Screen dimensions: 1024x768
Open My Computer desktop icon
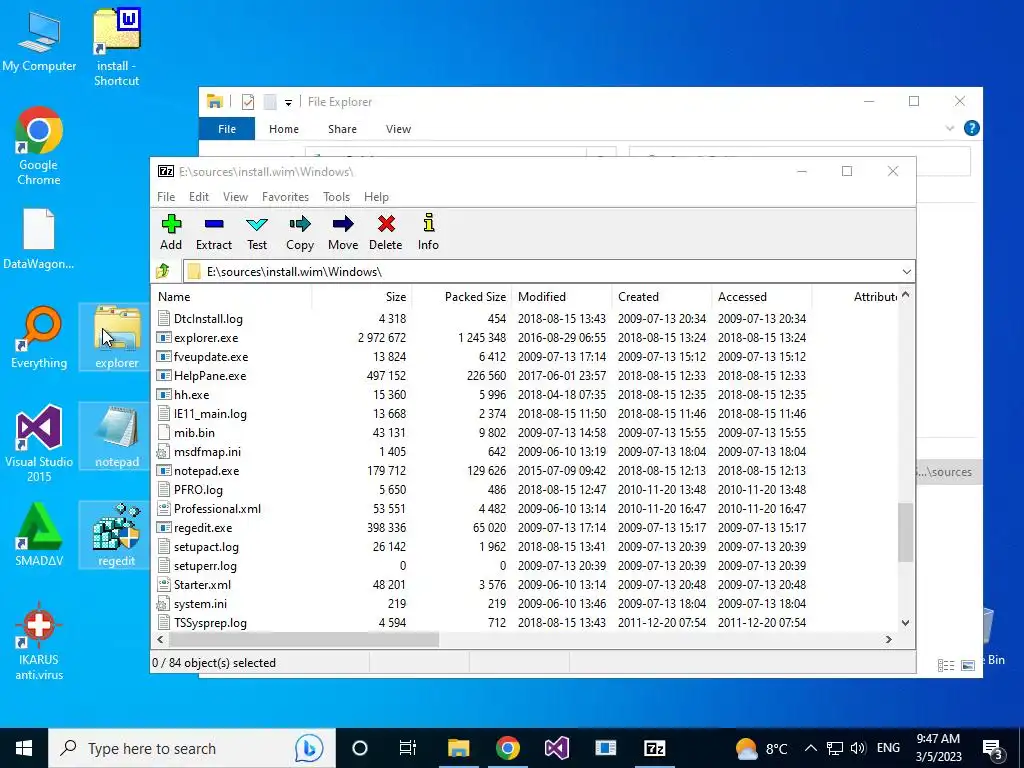39,42
